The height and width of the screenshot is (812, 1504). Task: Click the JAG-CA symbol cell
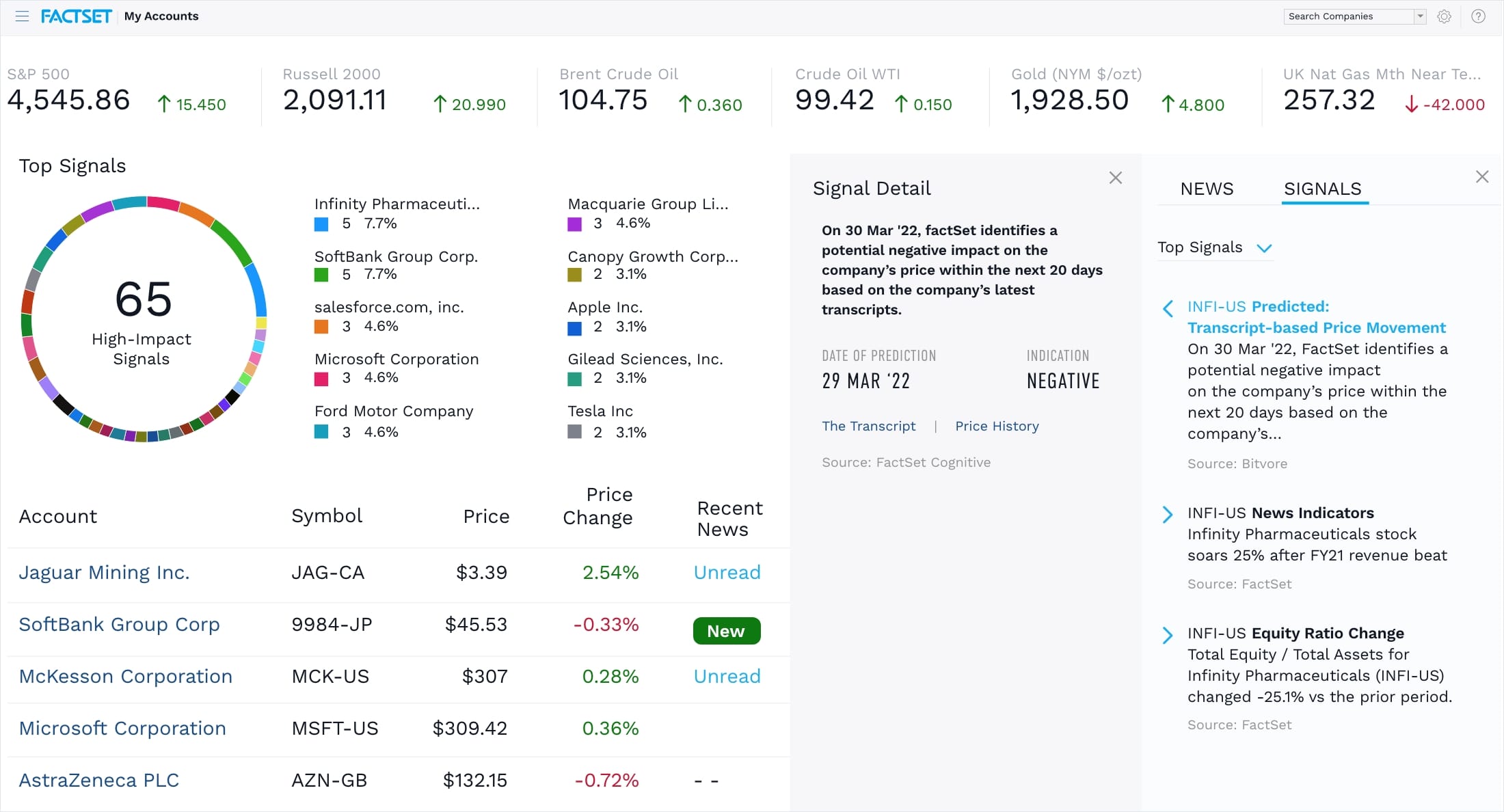tap(328, 572)
